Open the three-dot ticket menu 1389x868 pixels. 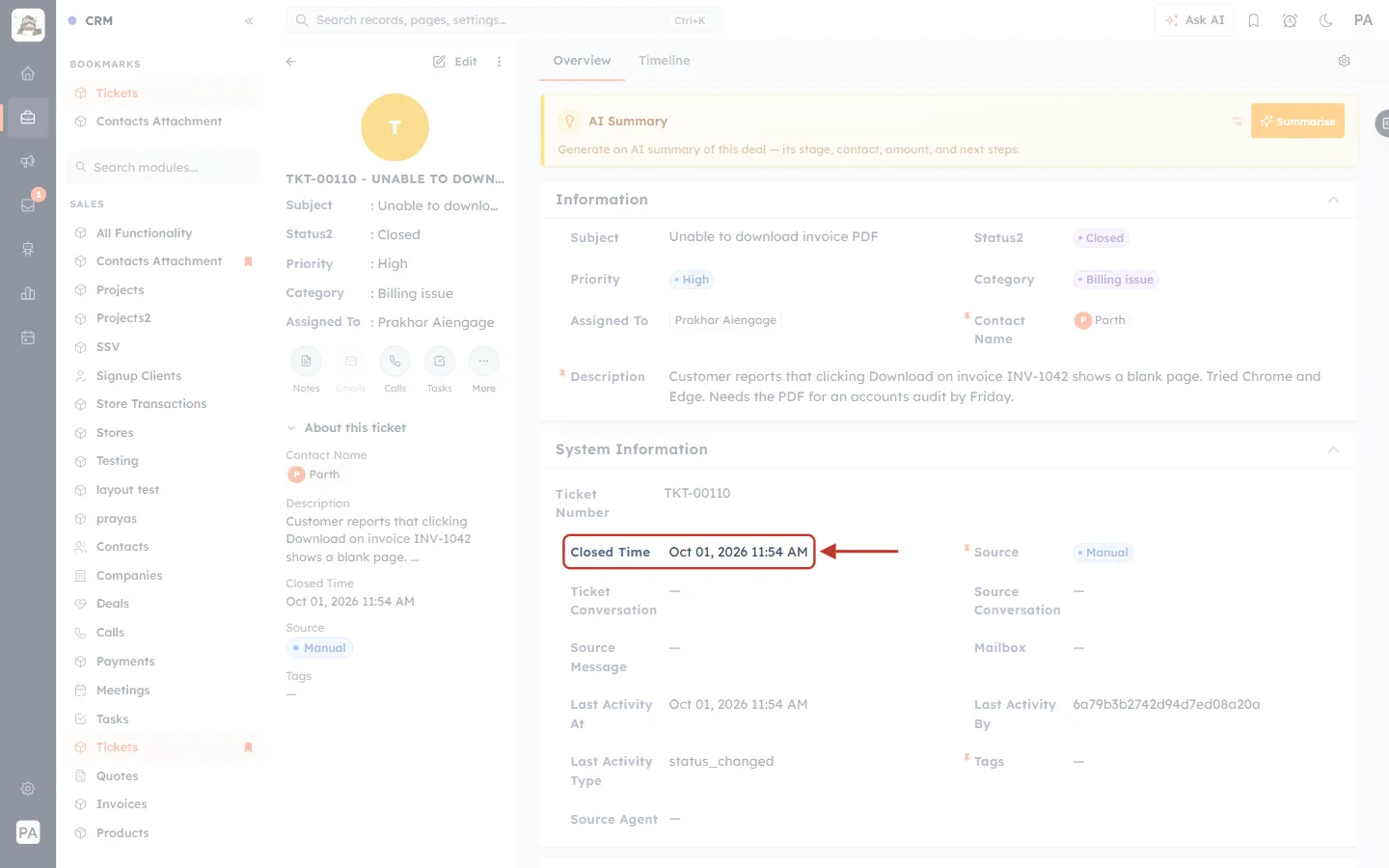(499, 61)
